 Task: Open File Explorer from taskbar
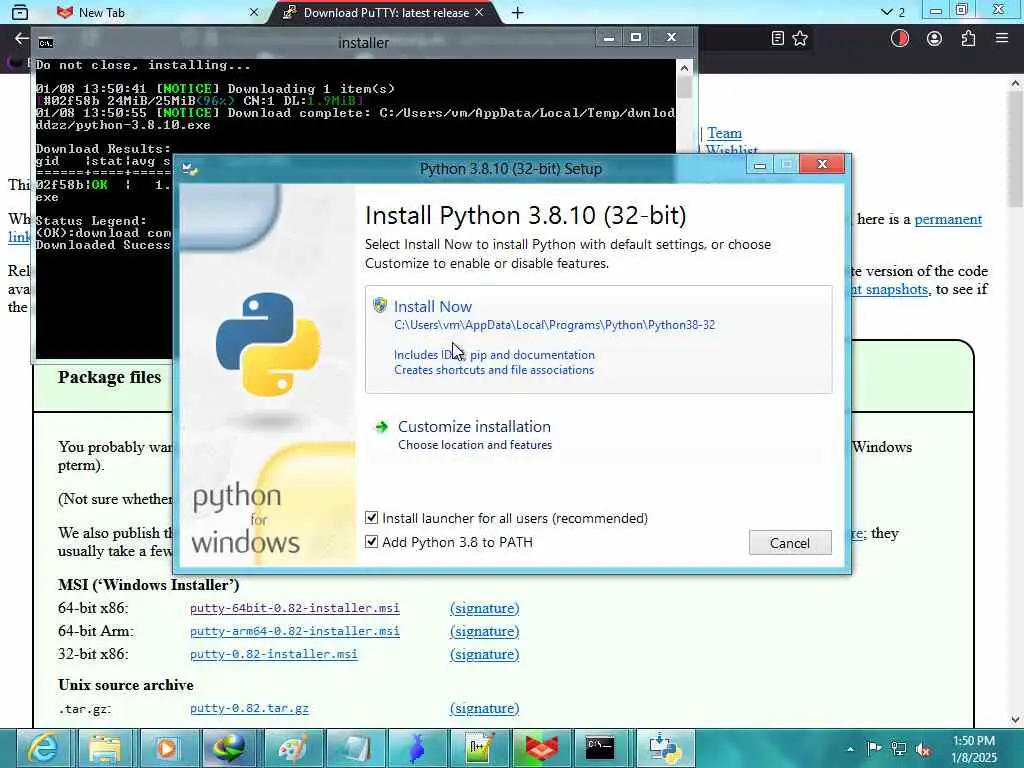[x=104, y=748]
